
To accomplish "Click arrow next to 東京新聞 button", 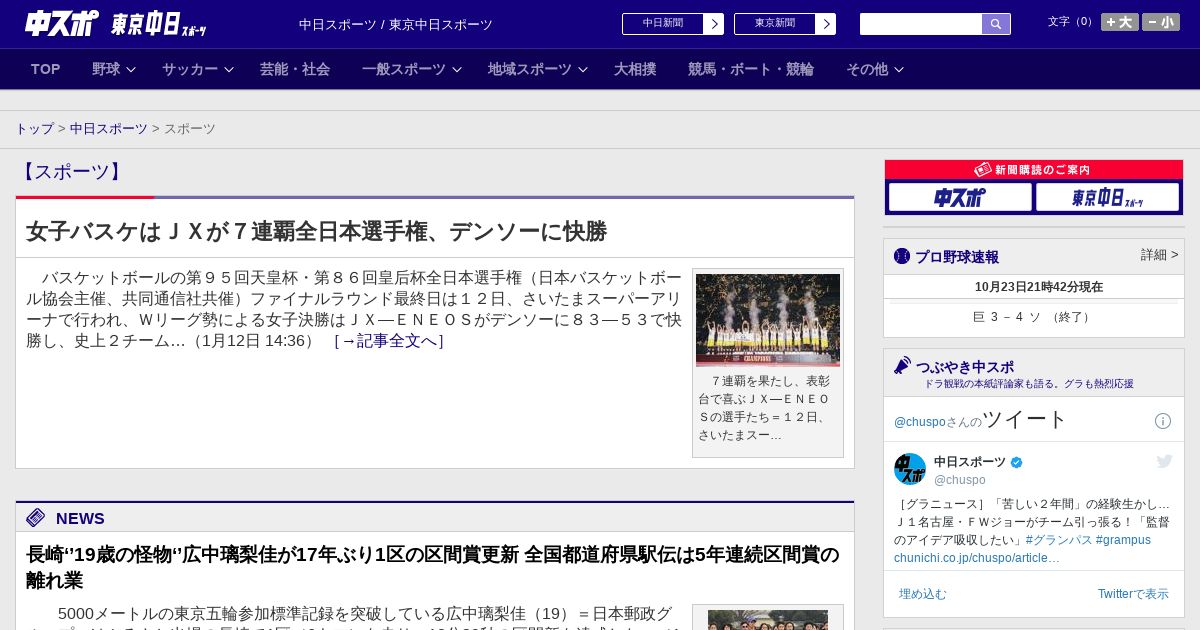I will point(825,24).
